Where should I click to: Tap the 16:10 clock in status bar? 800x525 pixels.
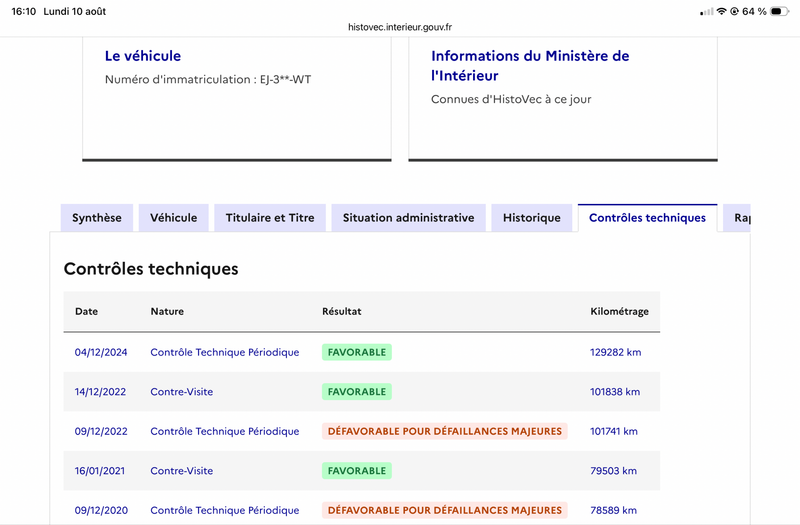point(23,11)
